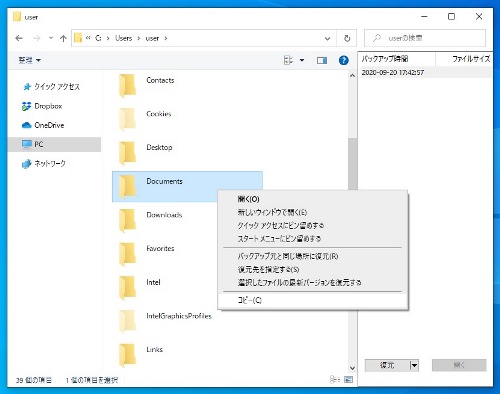Click the user window title folder icon
This screenshot has height=394, width=500.
click(17, 16)
